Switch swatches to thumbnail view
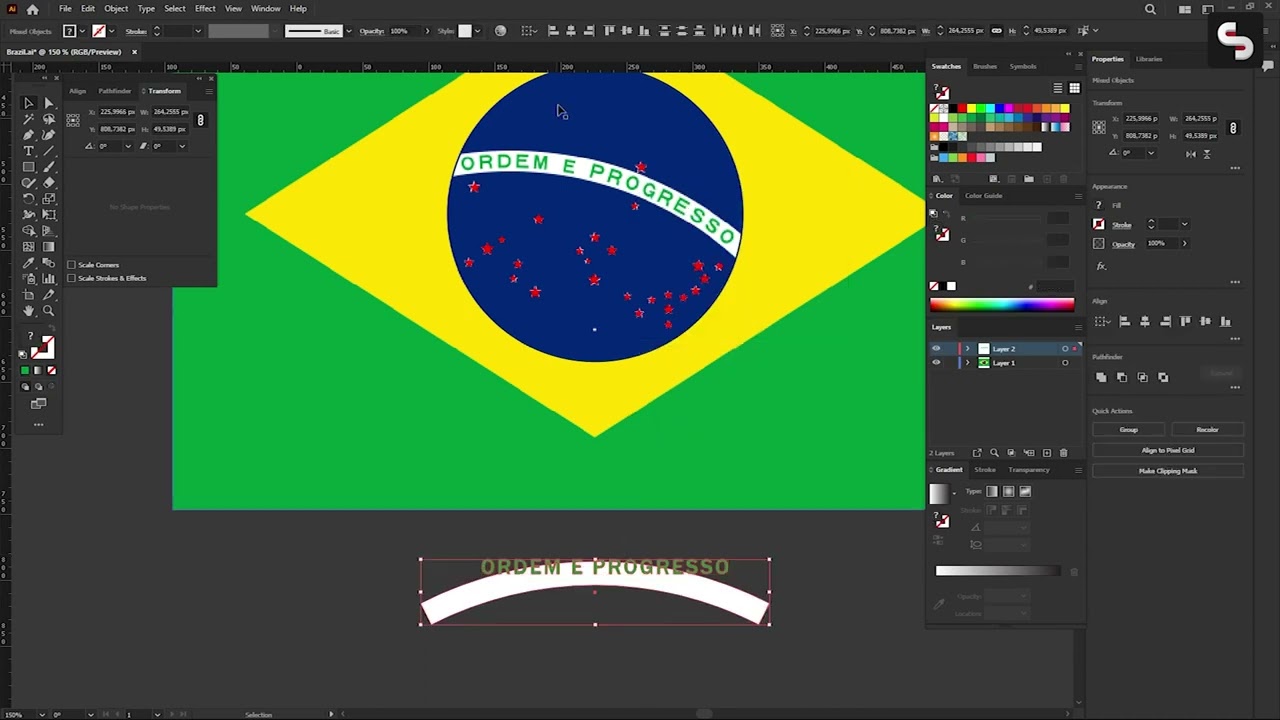1280x720 pixels. click(x=1074, y=89)
